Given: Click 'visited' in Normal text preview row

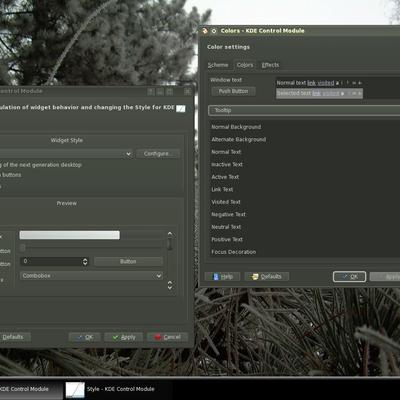Looking at the screenshot, I should 325,83.
